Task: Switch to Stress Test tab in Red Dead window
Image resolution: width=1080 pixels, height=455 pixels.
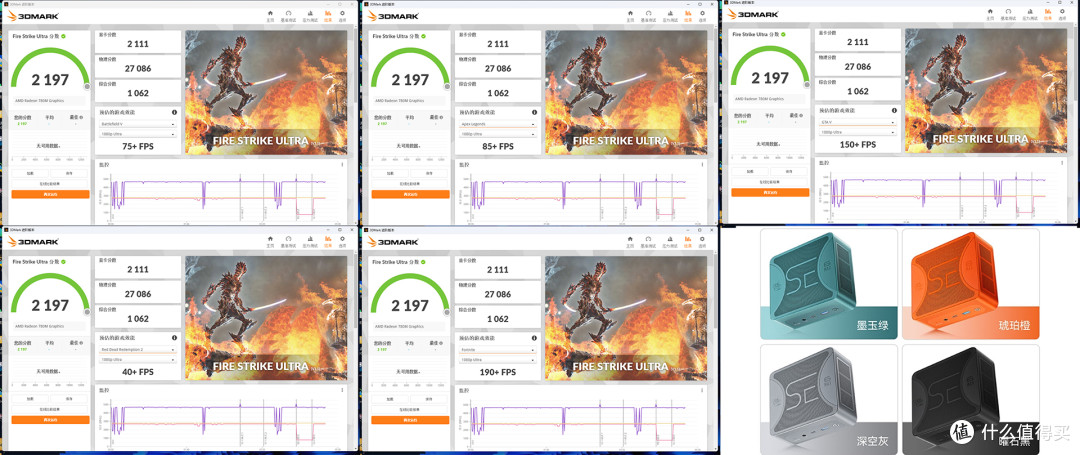Action: click(x=308, y=241)
